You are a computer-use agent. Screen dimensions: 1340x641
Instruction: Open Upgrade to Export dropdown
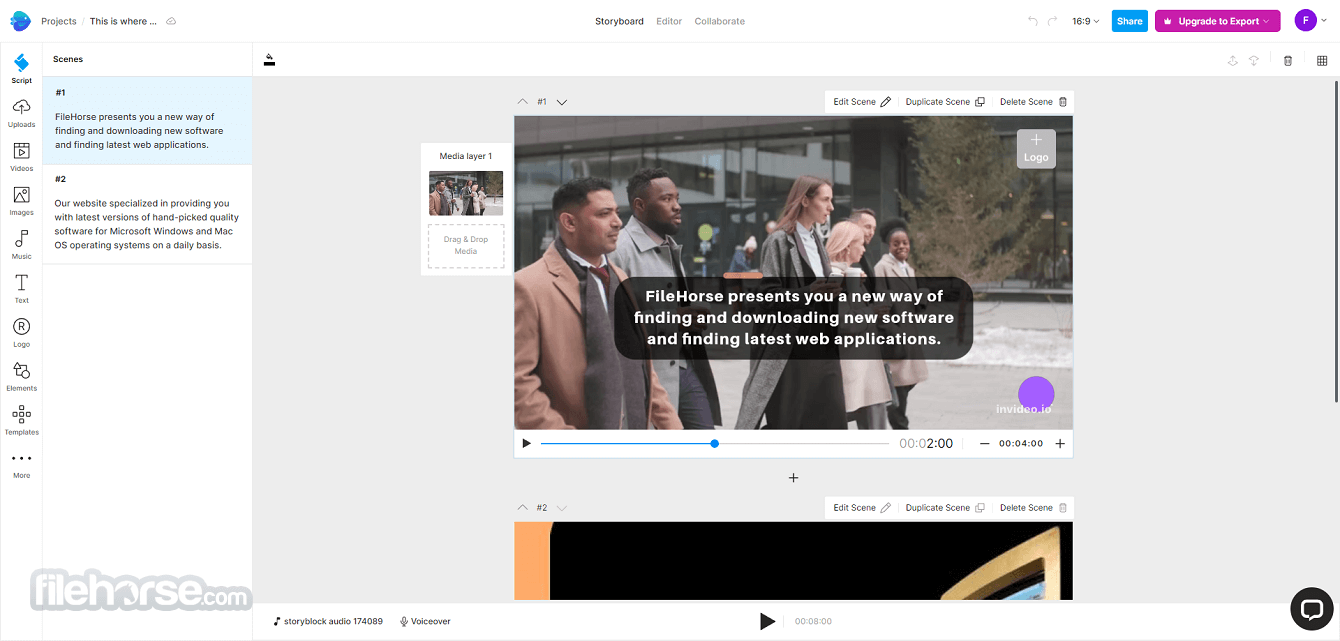(x=1217, y=21)
